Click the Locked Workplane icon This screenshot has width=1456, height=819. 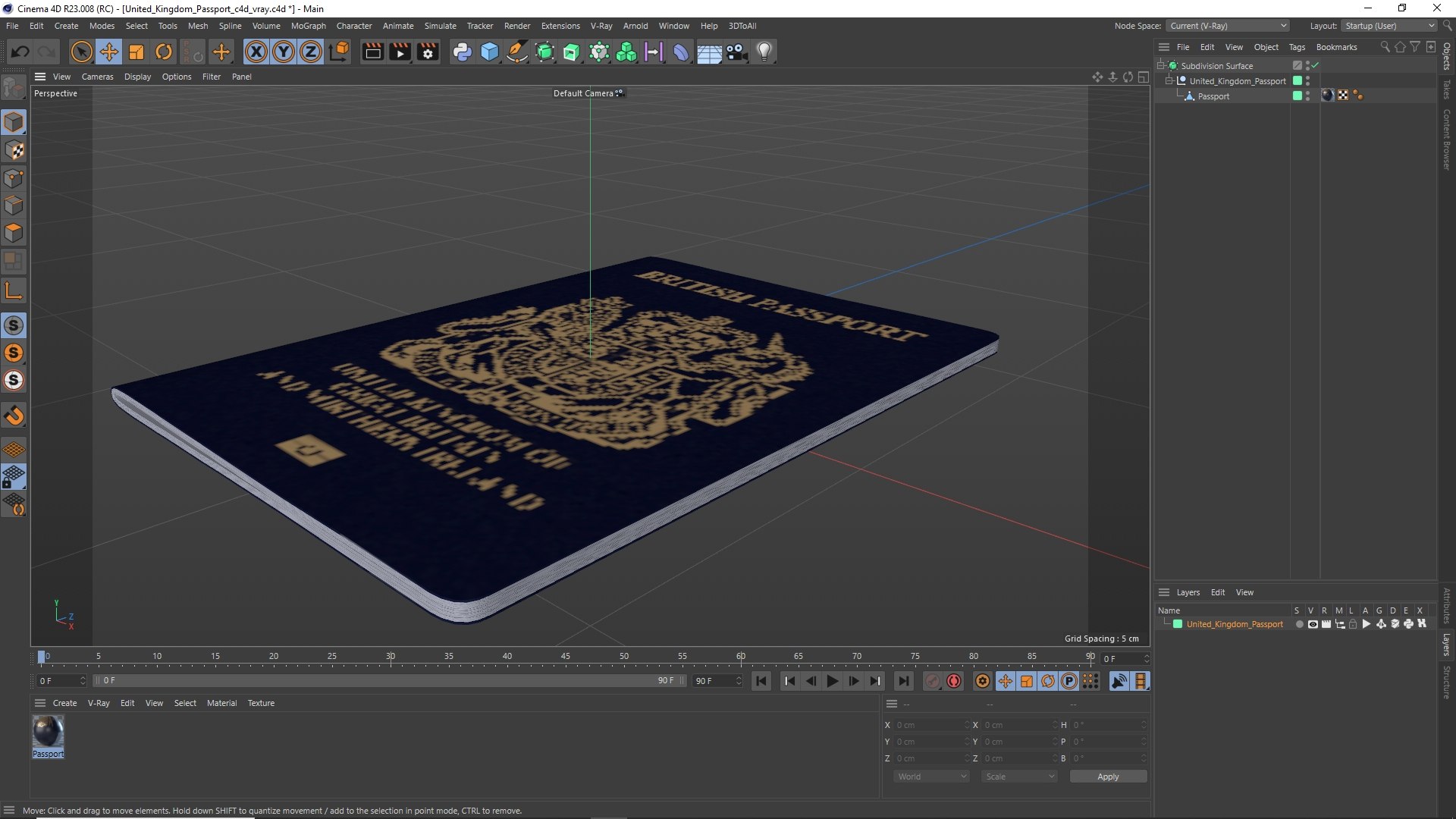coord(14,477)
